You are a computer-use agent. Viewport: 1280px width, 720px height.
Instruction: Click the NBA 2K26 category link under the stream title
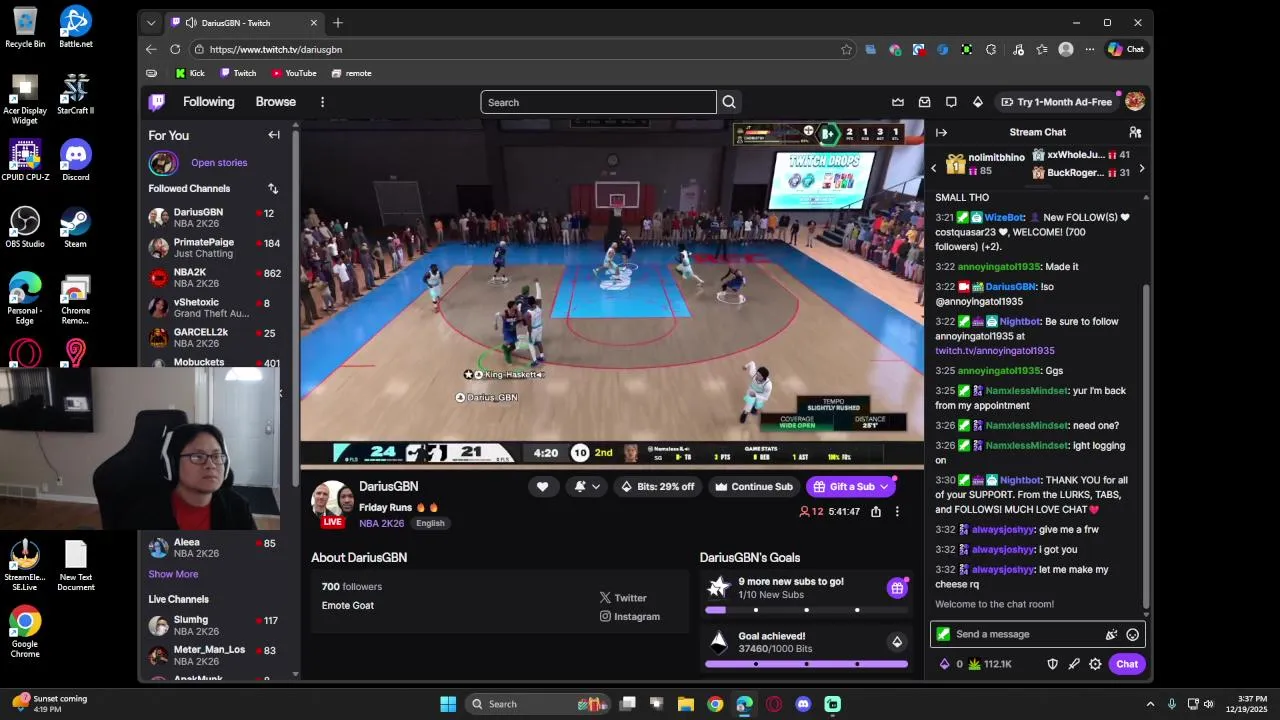[382, 523]
